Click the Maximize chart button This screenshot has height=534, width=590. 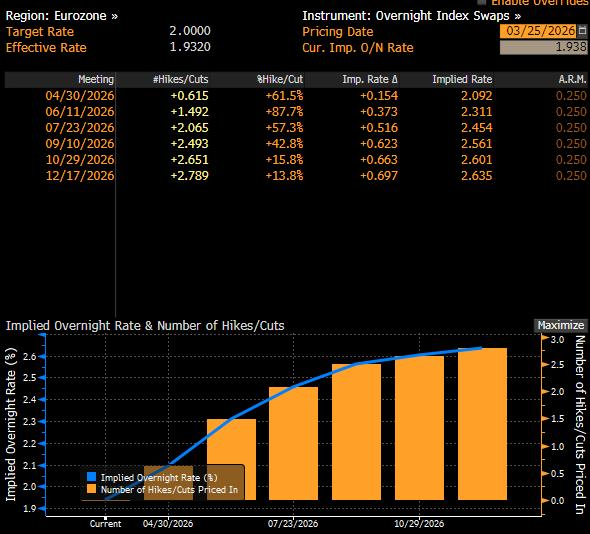click(561, 325)
